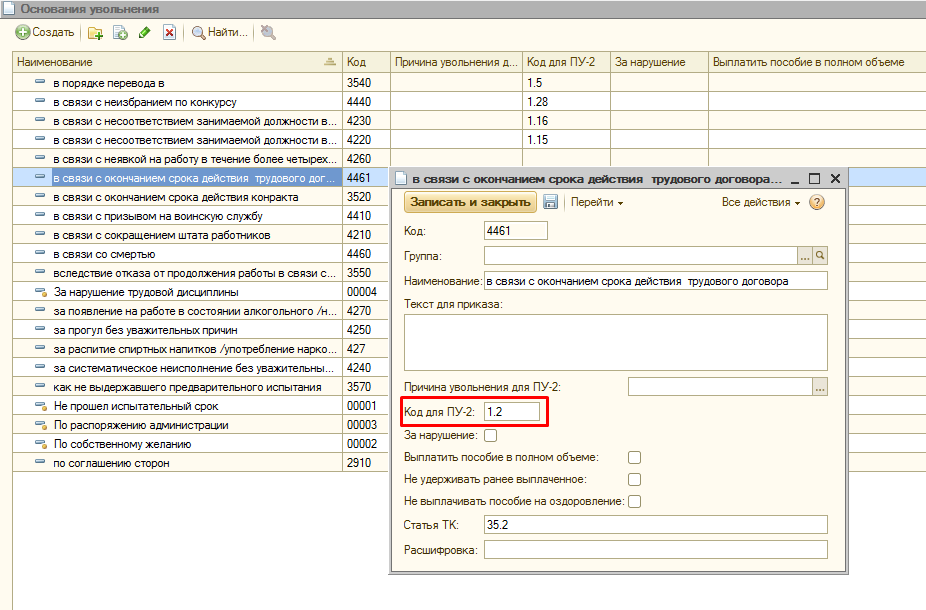926x610 pixels.
Task: Expand the Все действия menu
Action: tap(761, 202)
